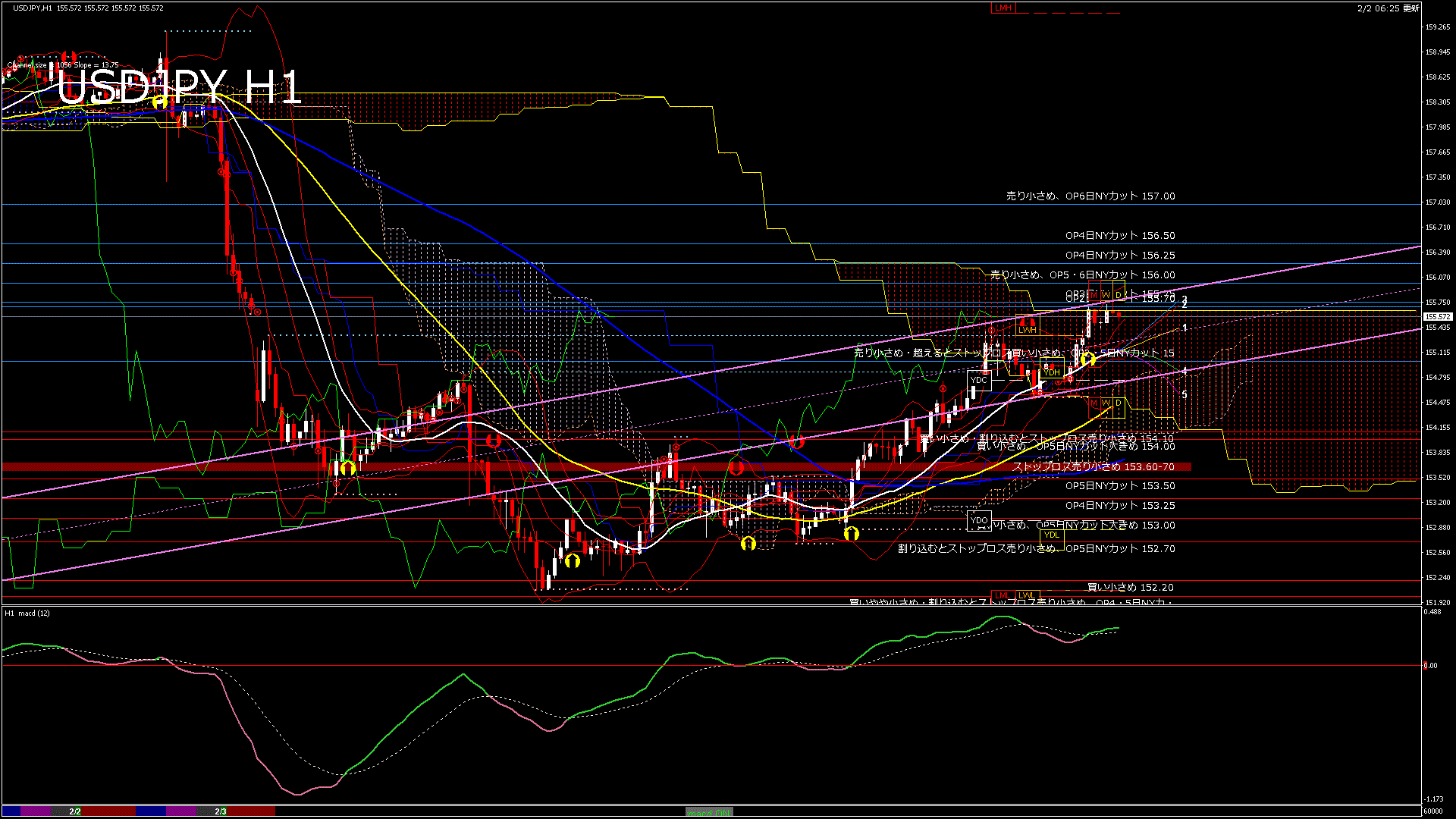1456x819 pixels.
Task: Select the OP4日NYカット 156.50 label
Action: (1120, 236)
